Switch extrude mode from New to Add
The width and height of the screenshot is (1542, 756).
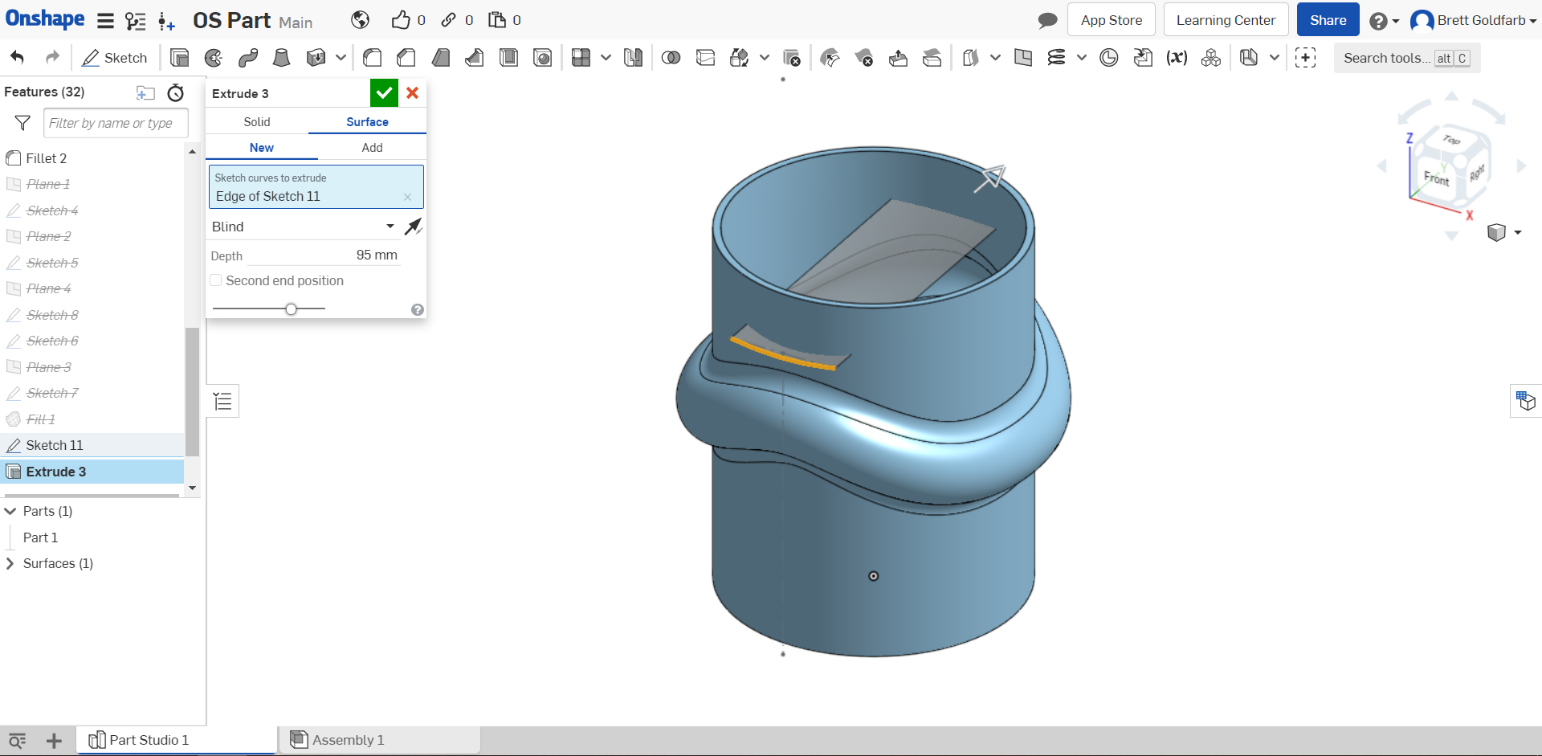[370, 147]
